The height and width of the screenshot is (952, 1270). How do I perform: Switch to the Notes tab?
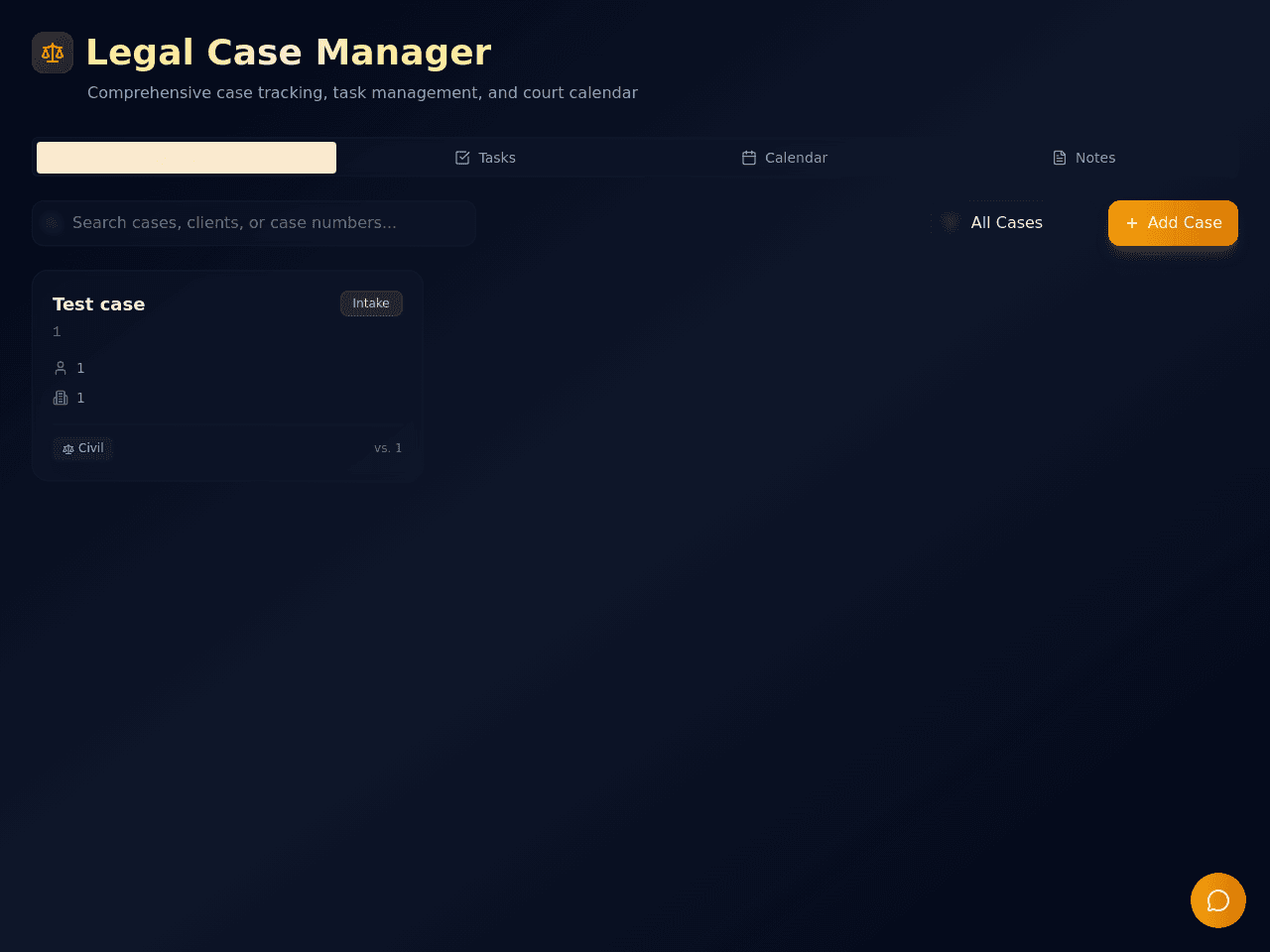[x=1084, y=158]
